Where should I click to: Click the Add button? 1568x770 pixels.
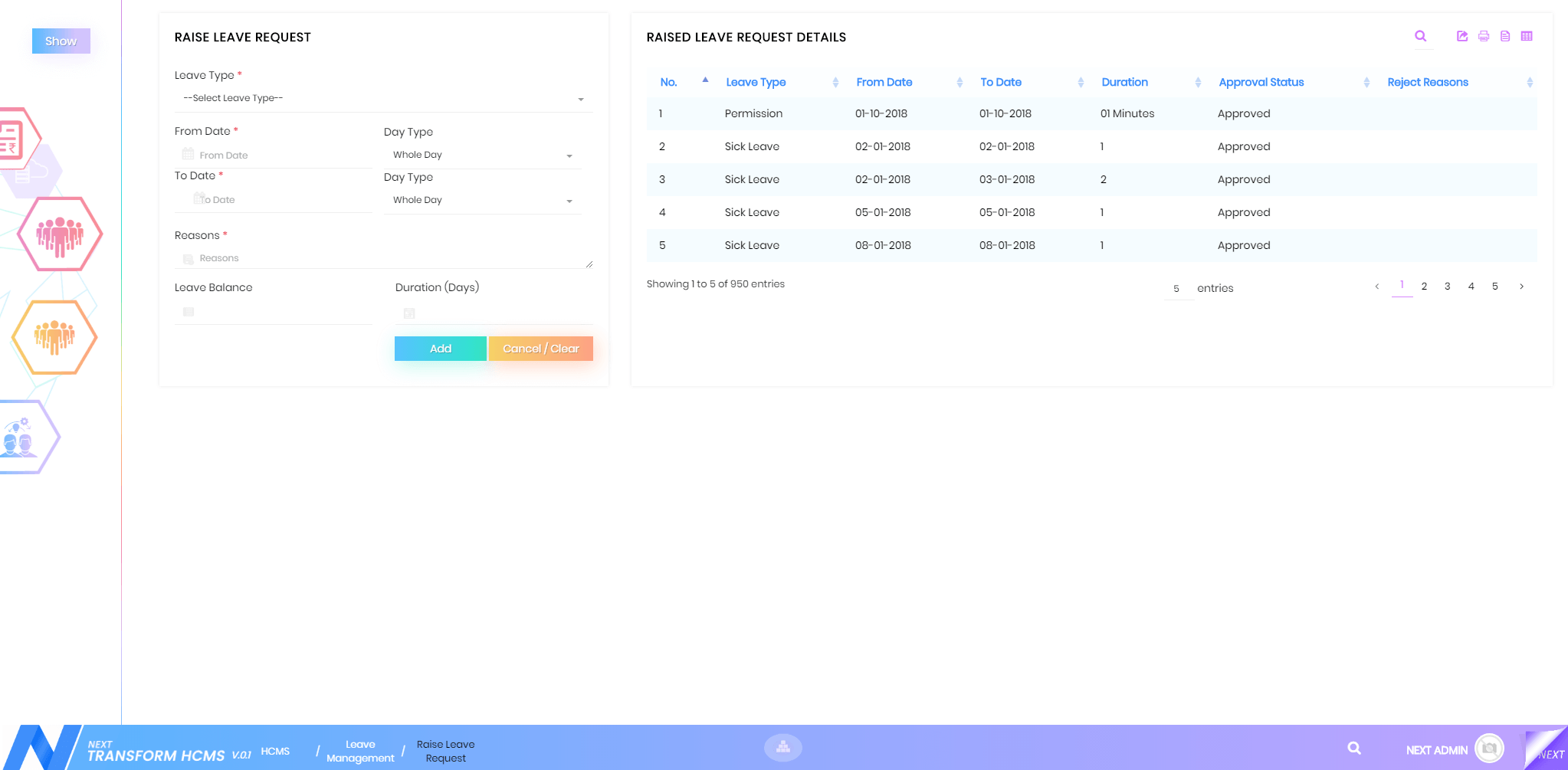click(x=440, y=349)
